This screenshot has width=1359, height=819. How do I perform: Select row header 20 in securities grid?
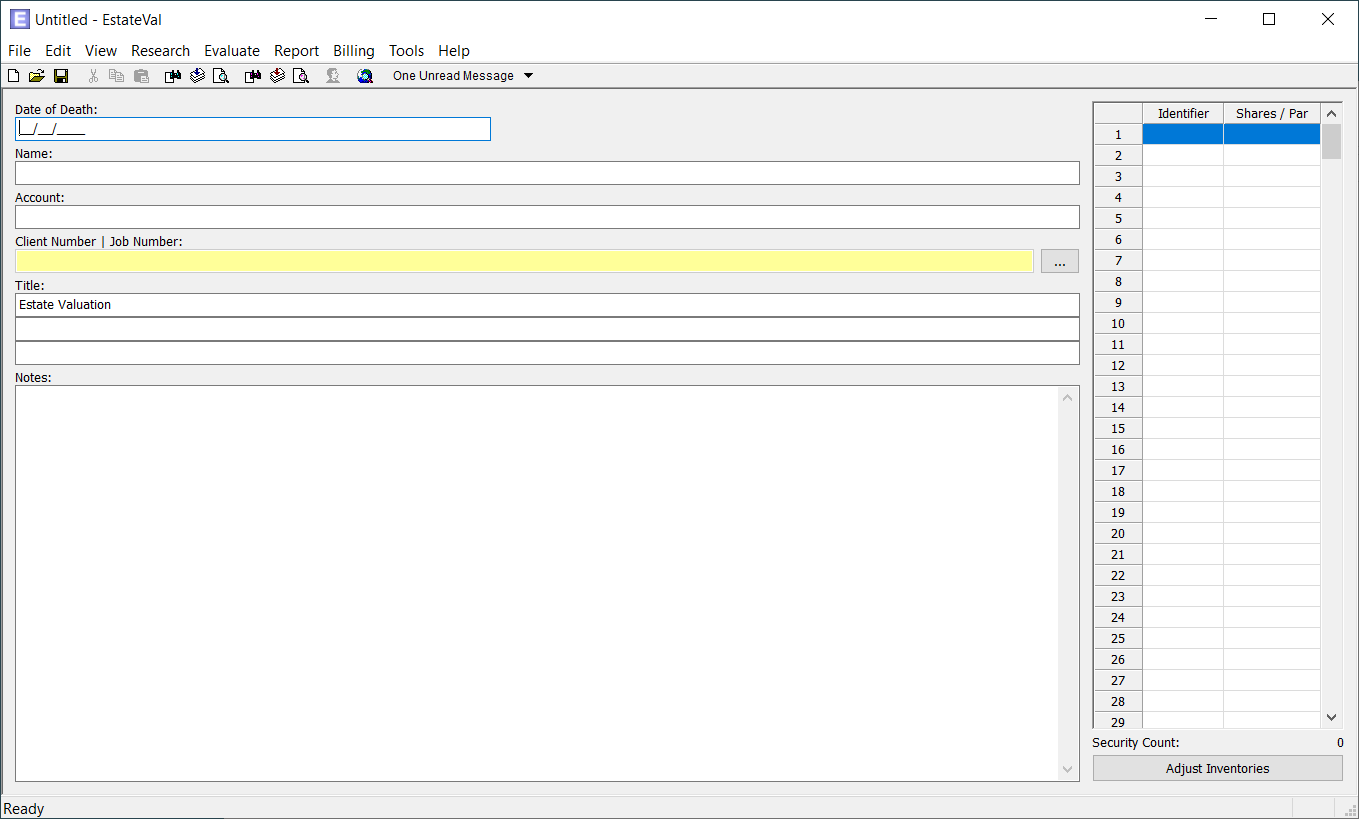pyautogui.click(x=1118, y=533)
